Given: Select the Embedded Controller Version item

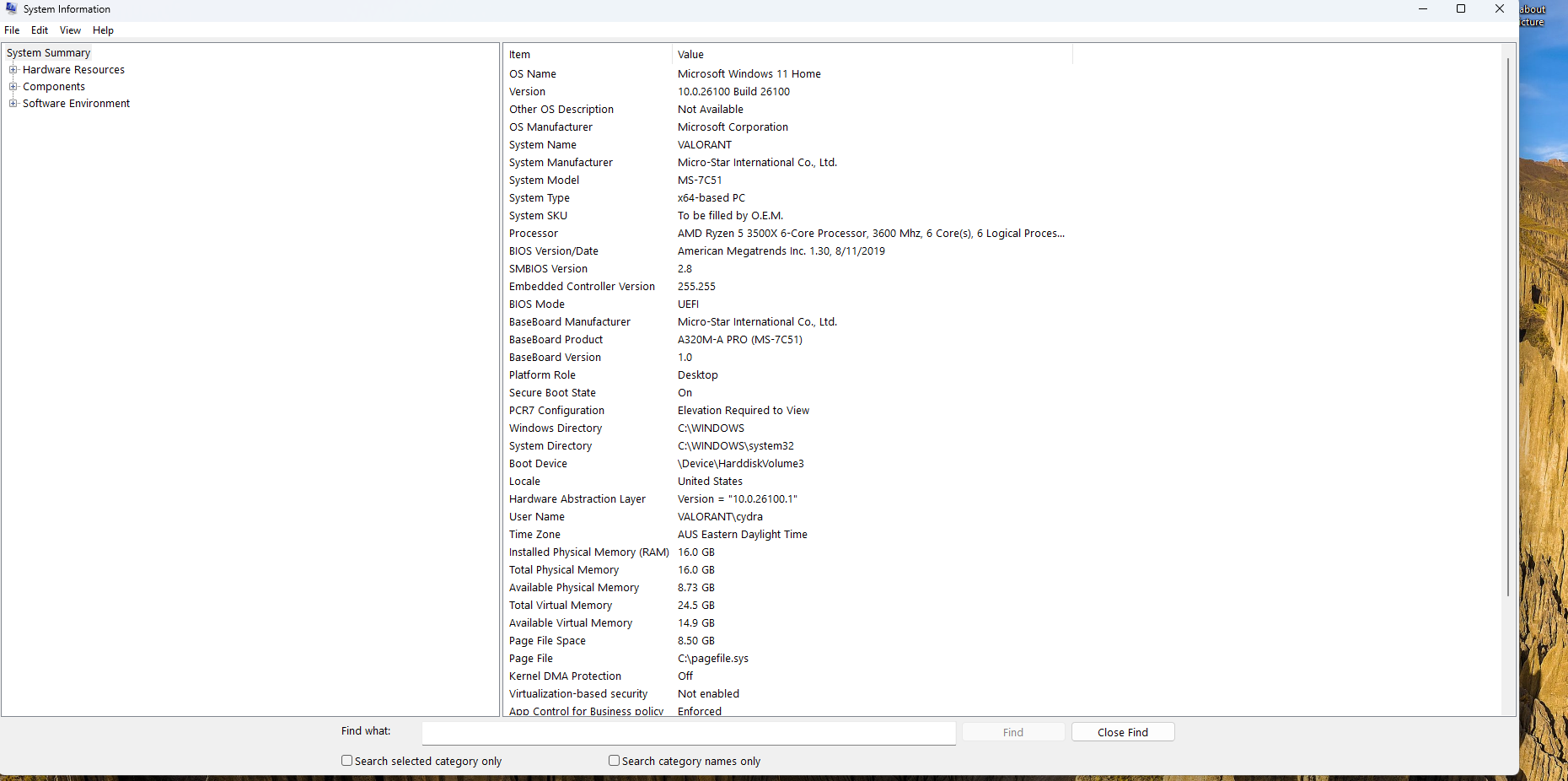Looking at the screenshot, I should coord(582,287).
